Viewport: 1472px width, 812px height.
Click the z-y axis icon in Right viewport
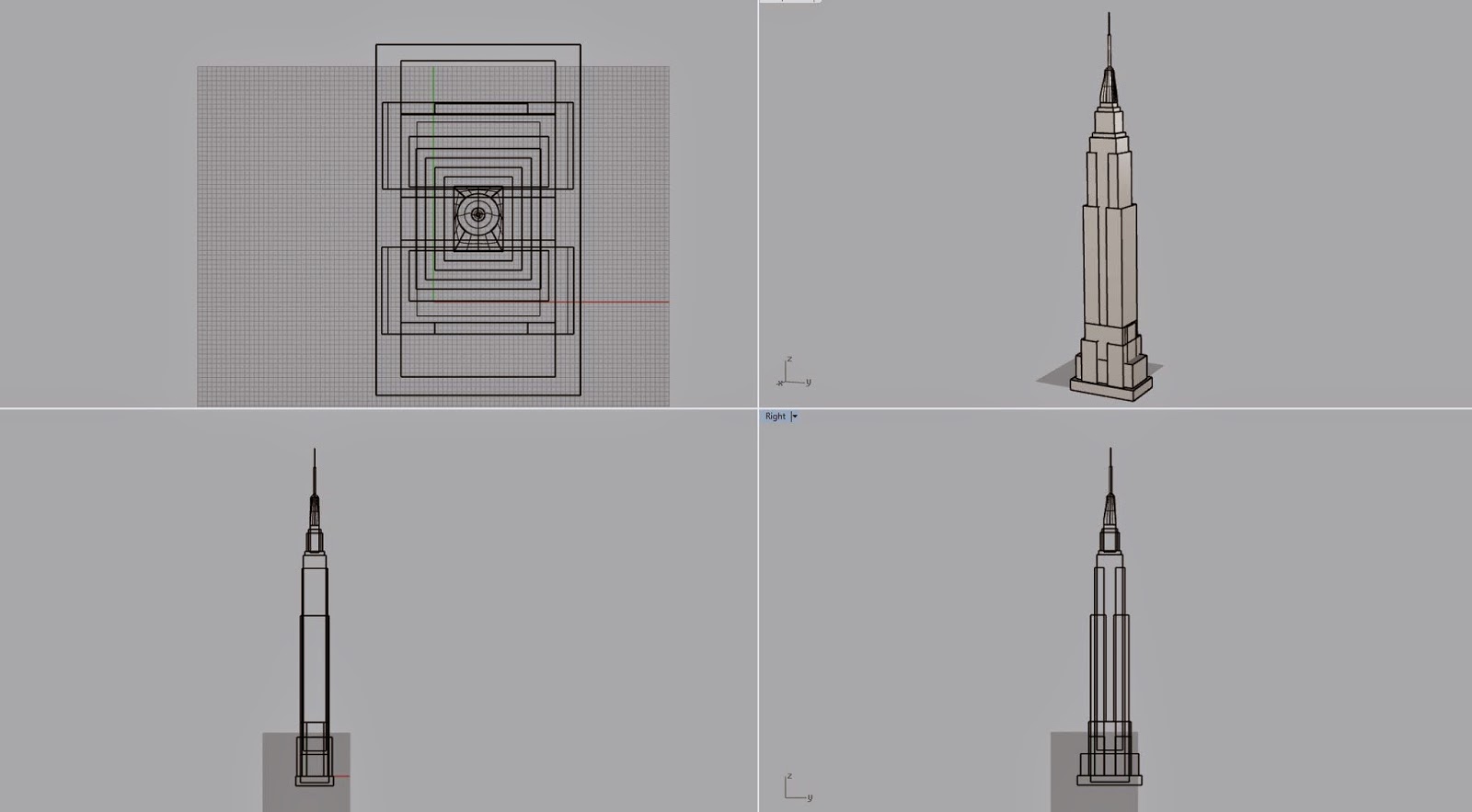pos(798,787)
